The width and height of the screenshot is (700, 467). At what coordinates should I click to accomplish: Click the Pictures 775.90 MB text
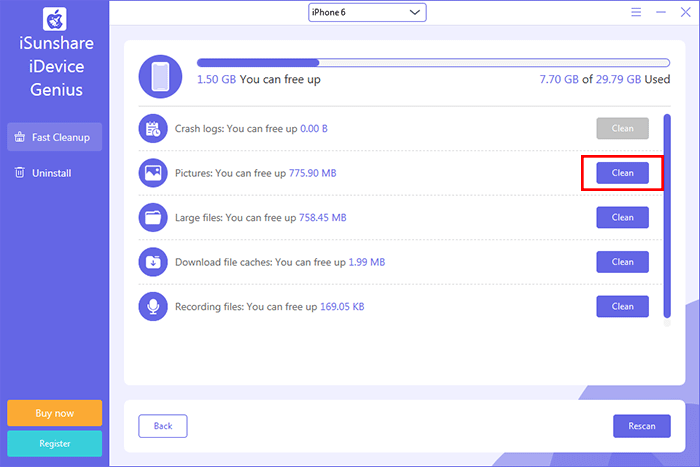[255, 173]
